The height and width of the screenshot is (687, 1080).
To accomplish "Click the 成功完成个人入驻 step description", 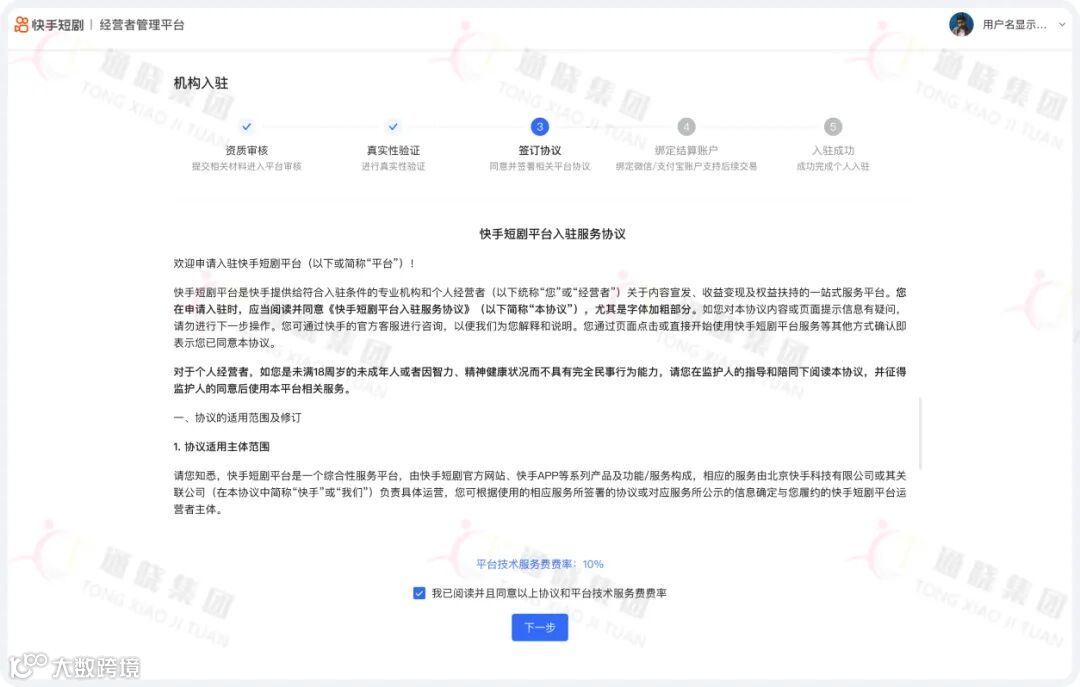I will (x=833, y=166).
